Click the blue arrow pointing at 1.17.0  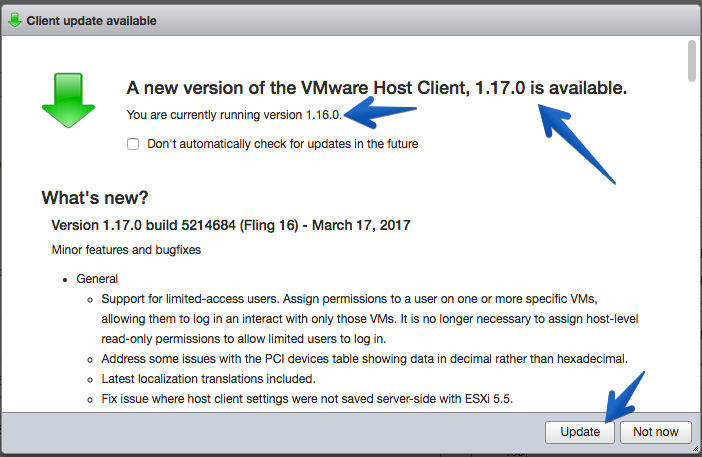pos(577,144)
